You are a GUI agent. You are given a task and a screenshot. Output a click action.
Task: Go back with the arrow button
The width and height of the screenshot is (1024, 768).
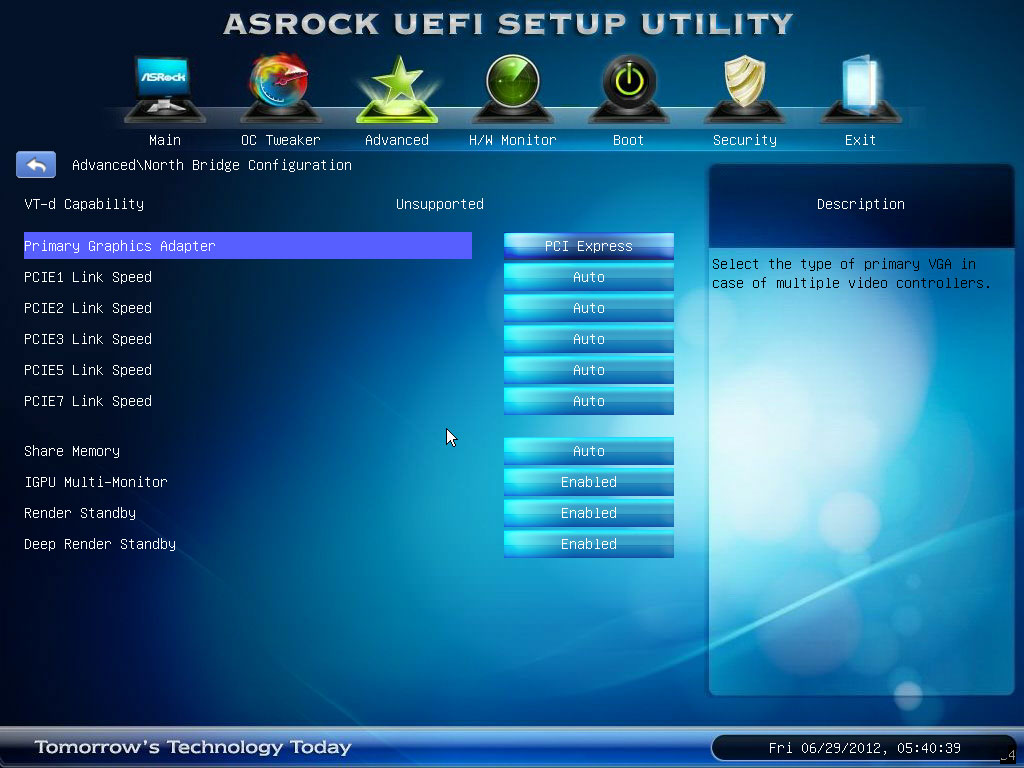36,165
